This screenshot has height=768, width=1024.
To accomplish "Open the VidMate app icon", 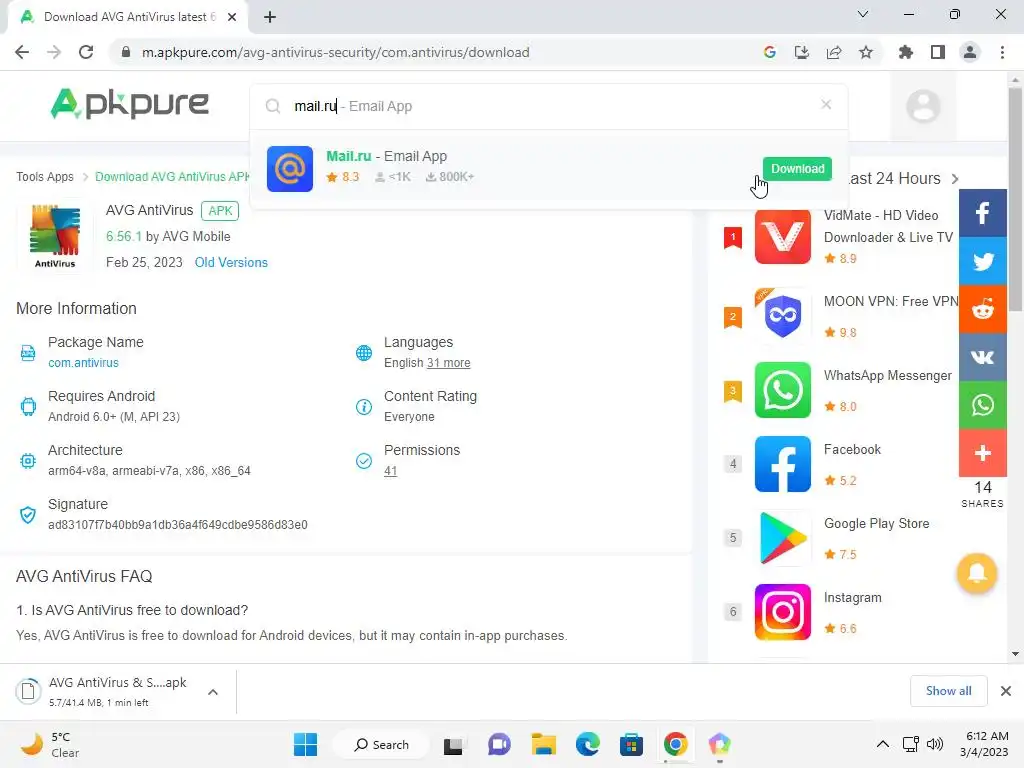I will click(782, 236).
